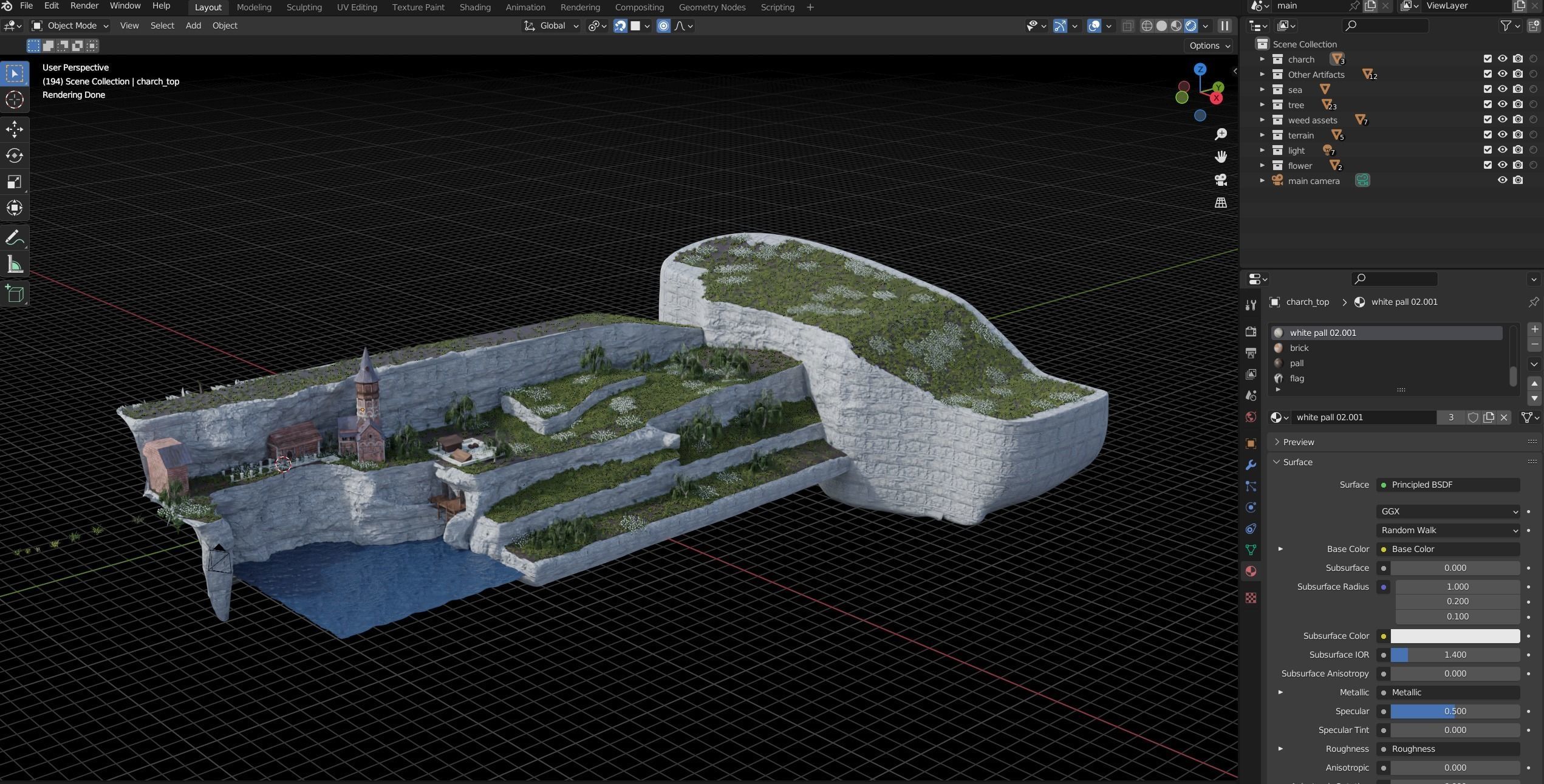Open the Physics properties tab

tap(1251, 508)
